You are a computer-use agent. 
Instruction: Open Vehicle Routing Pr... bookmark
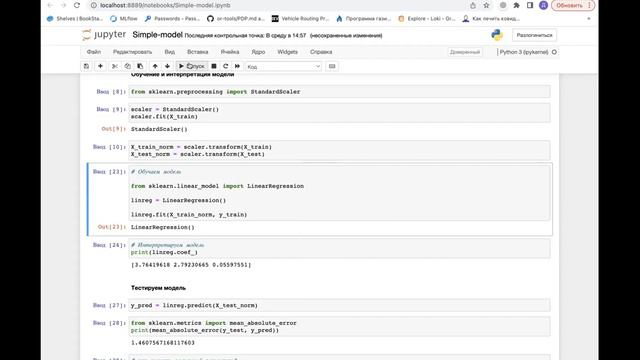click(300, 19)
